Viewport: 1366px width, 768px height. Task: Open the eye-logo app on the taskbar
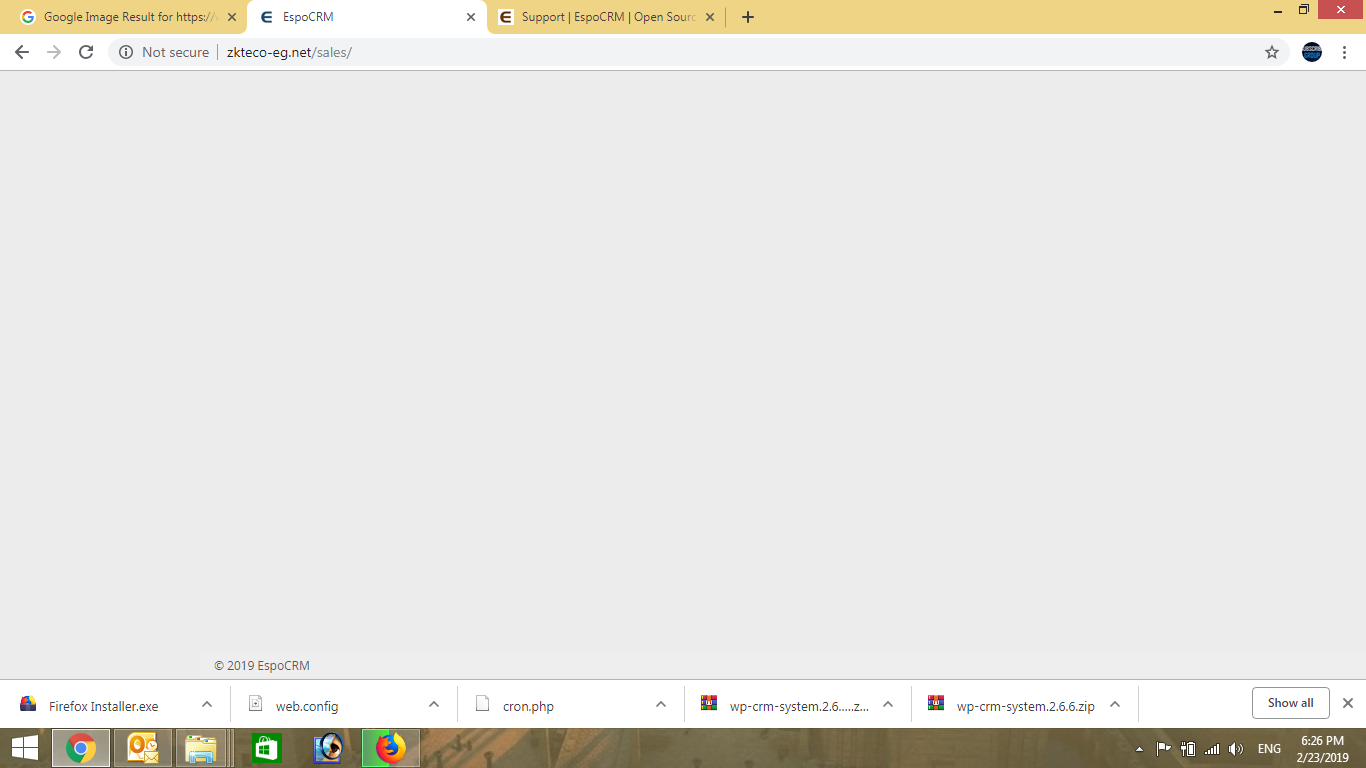[328, 748]
